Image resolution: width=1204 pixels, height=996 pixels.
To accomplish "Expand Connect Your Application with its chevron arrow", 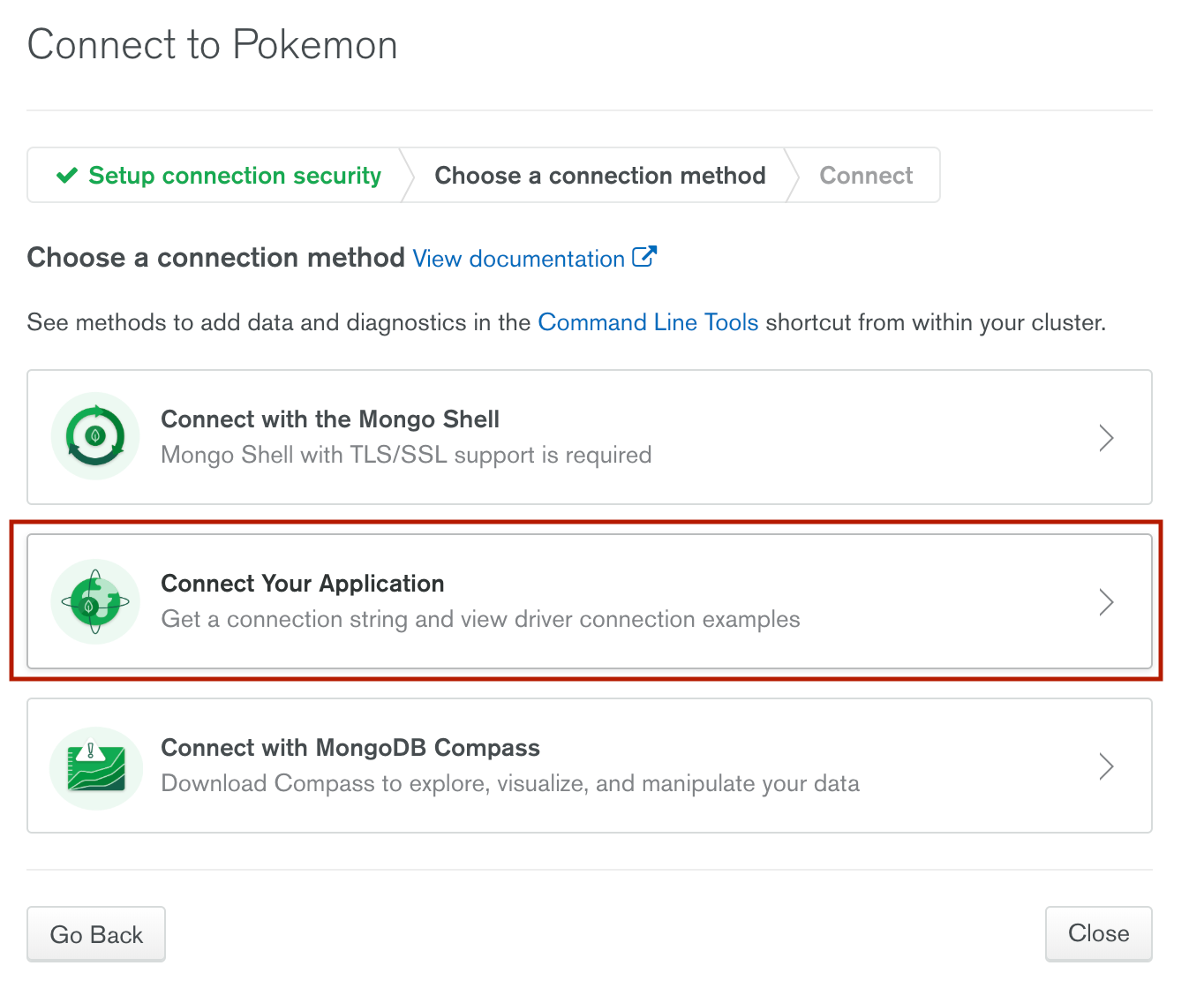I will click(1106, 601).
